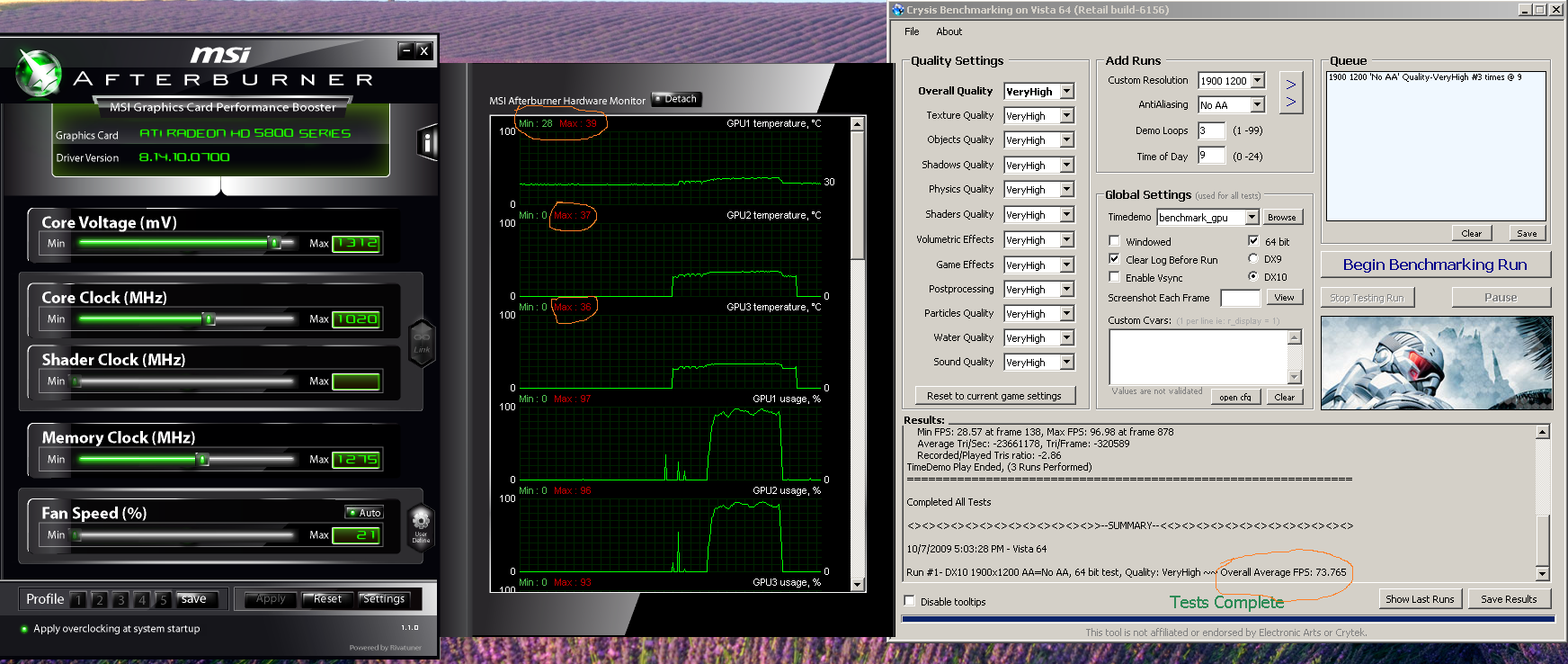This screenshot has height=664, width=1568.
Task: Click the Save Results button
Action: tap(1509, 599)
